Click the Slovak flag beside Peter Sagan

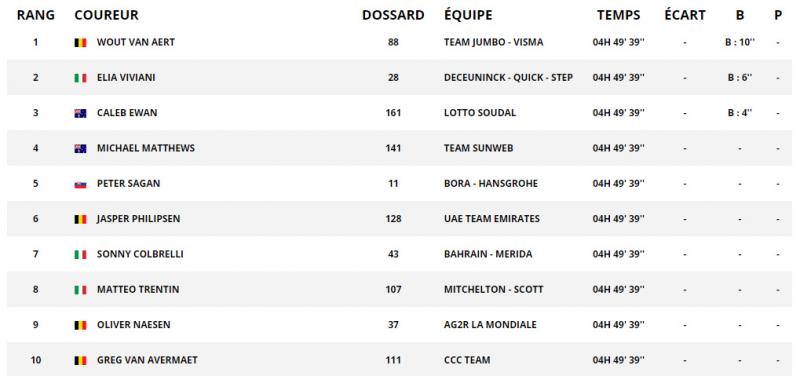80,184
